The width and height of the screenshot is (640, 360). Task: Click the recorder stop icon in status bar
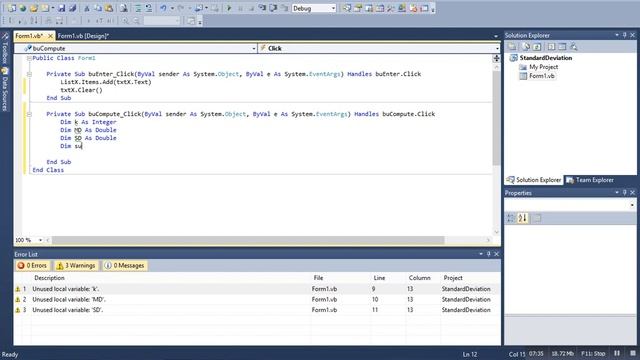coord(633,353)
